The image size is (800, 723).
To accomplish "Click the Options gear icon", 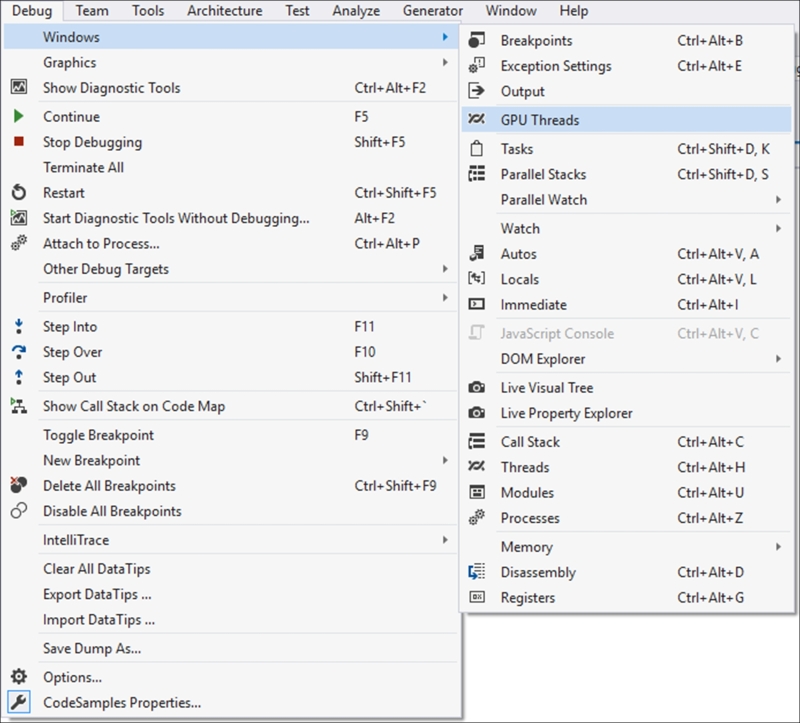I will (x=19, y=677).
